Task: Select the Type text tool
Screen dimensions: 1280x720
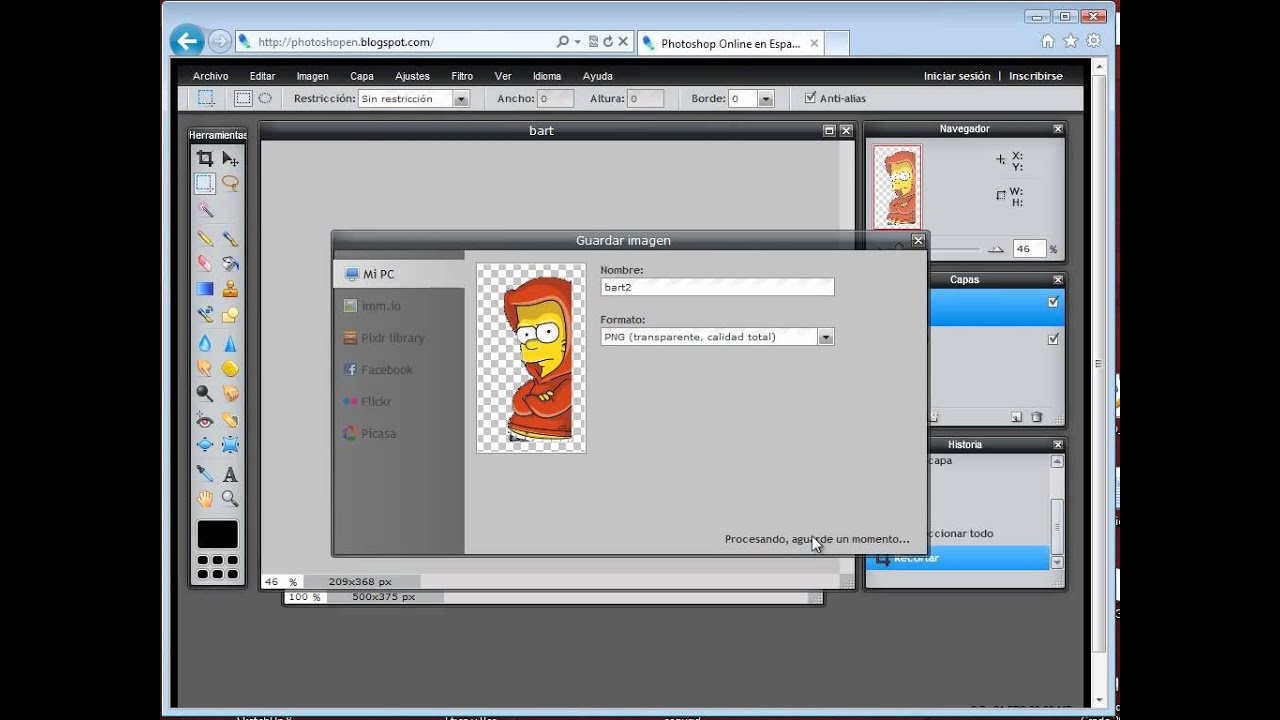Action: click(230, 474)
